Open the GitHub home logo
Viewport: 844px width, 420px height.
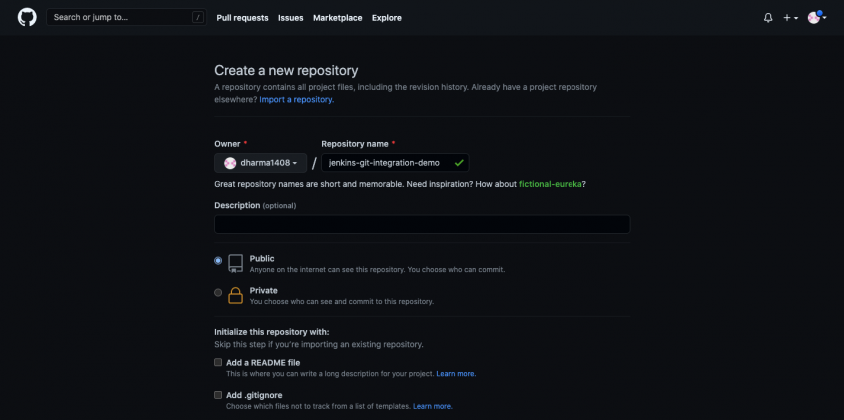coord(27,17)
